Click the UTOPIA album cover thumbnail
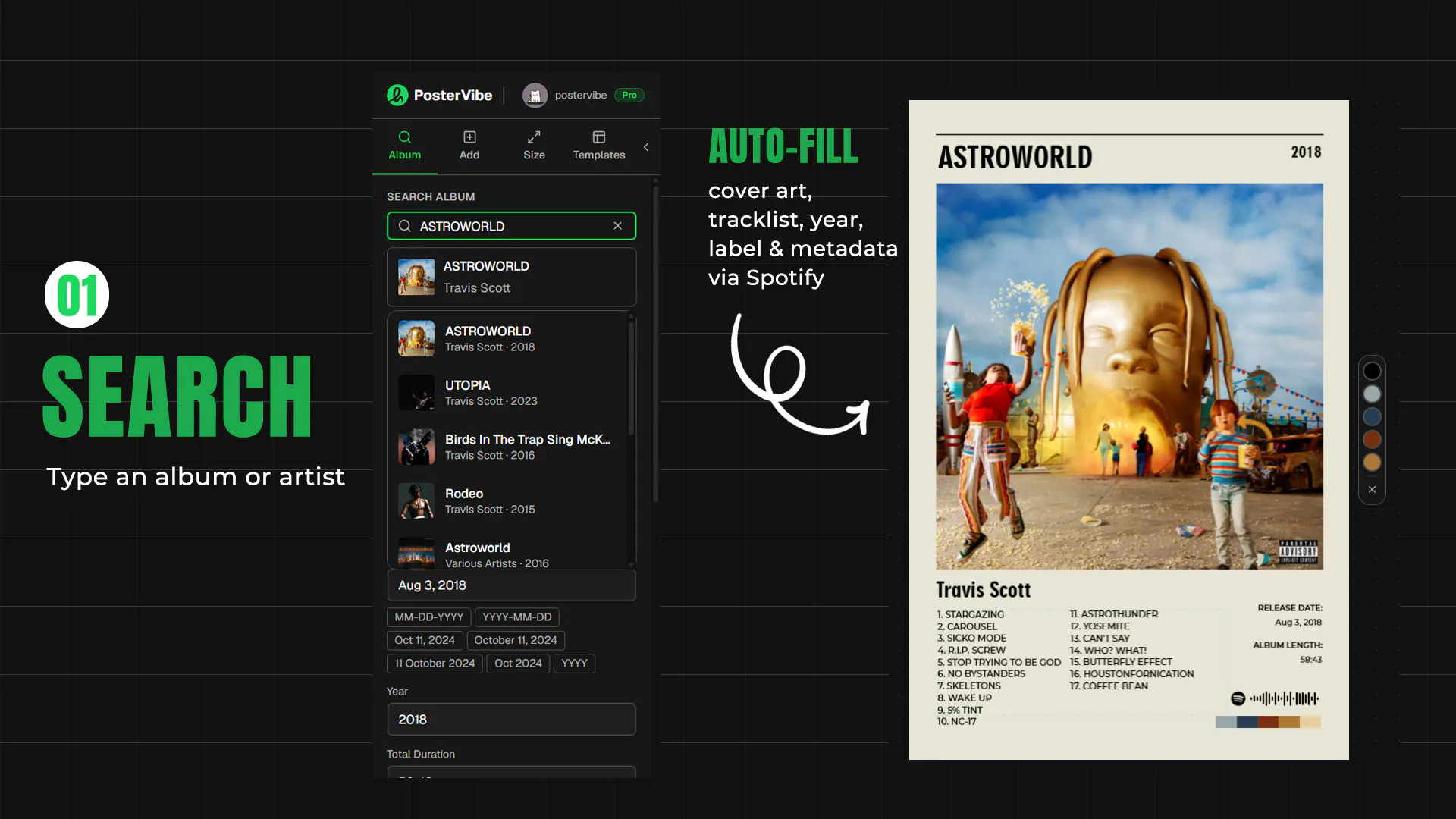The image size is (1456, 819). 416,393
